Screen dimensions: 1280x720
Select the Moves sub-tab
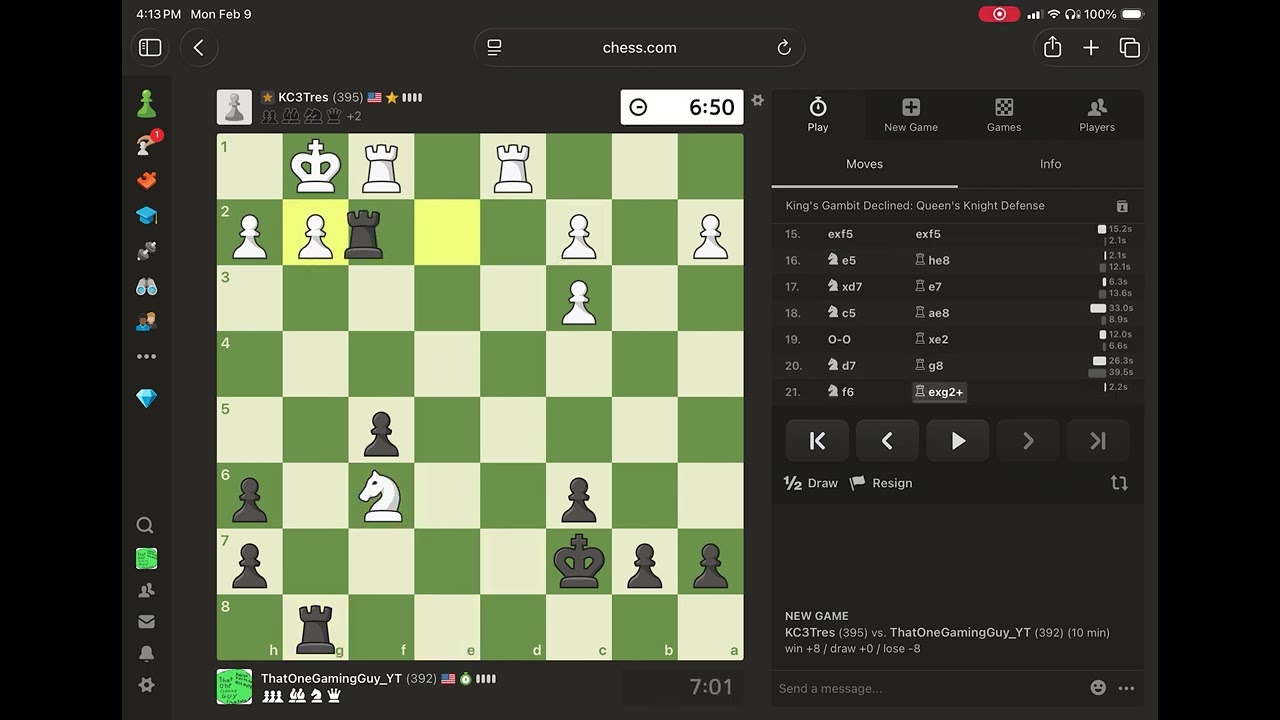coord(864,164)
